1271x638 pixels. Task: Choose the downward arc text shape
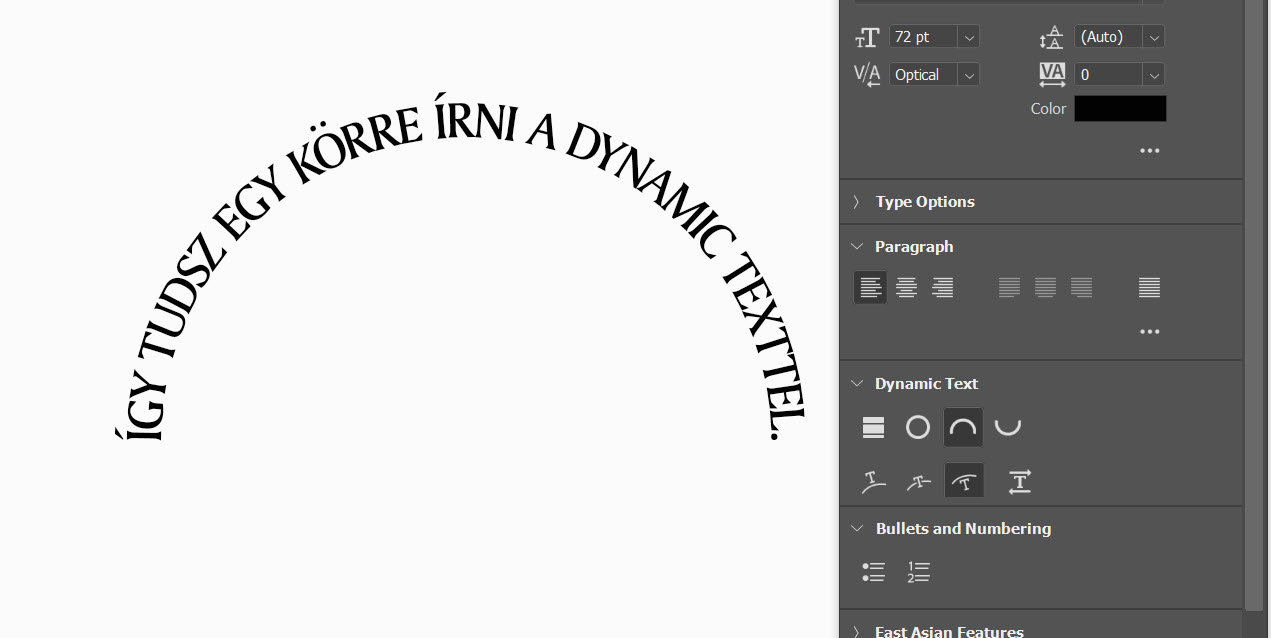pos(1008,428)
